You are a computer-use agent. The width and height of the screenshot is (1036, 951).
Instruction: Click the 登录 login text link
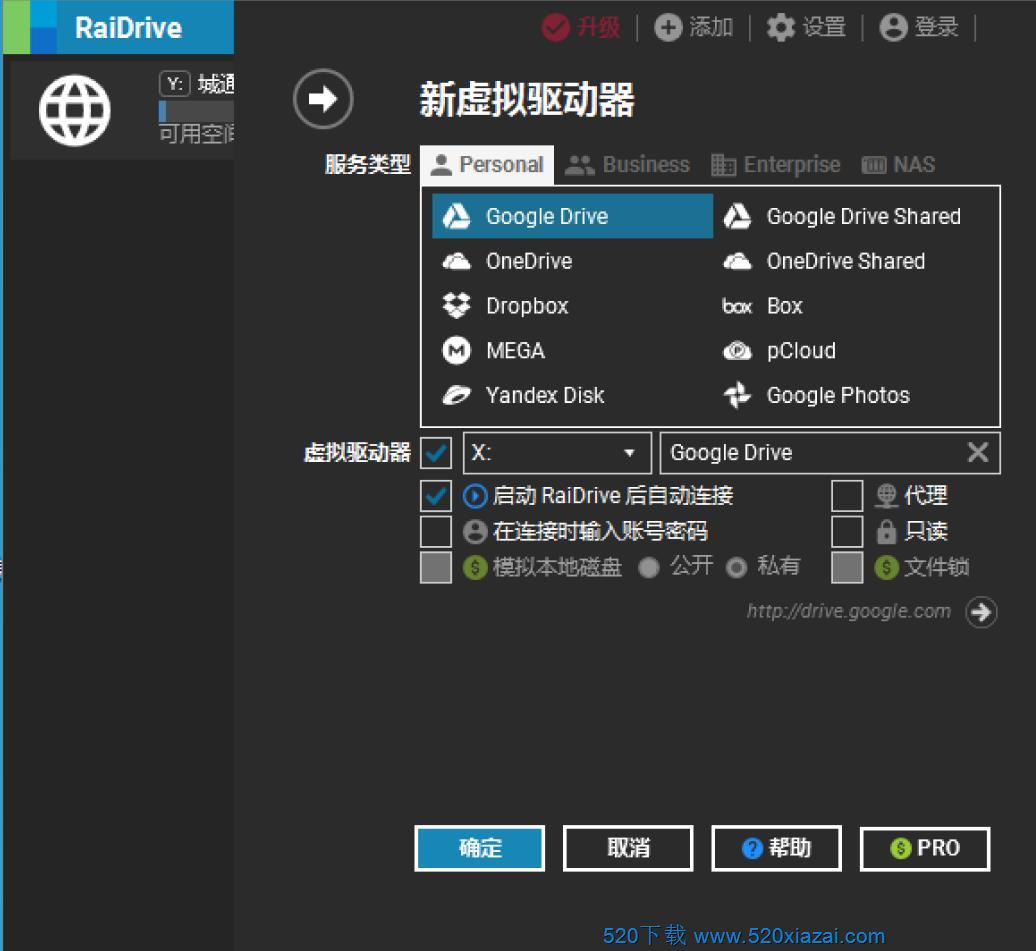[937, 28]
